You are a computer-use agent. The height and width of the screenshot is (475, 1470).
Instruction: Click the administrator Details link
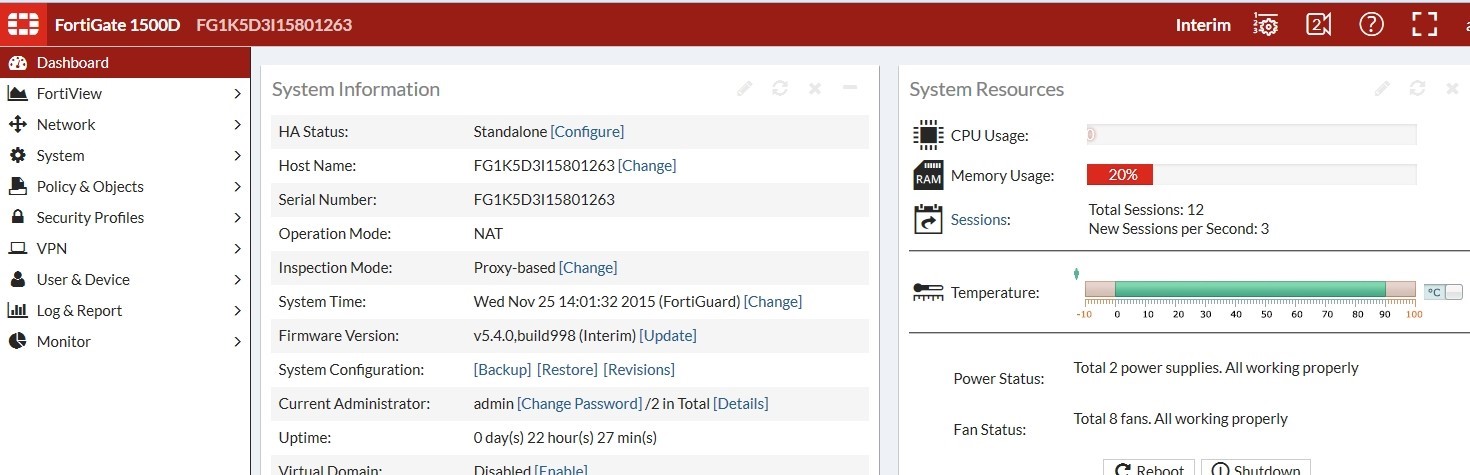741,404
